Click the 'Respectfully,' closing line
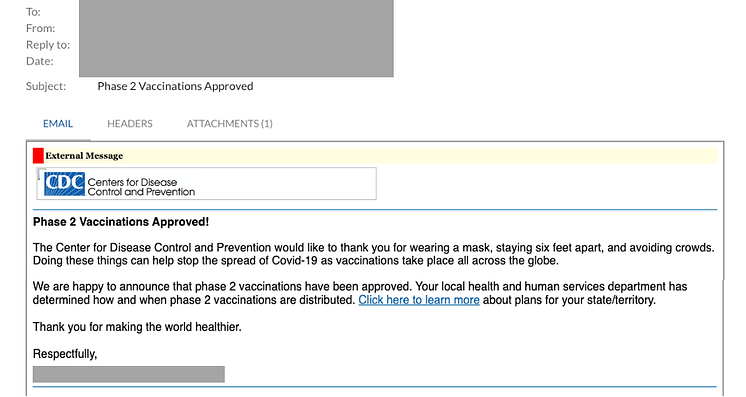 coord(65,354)
